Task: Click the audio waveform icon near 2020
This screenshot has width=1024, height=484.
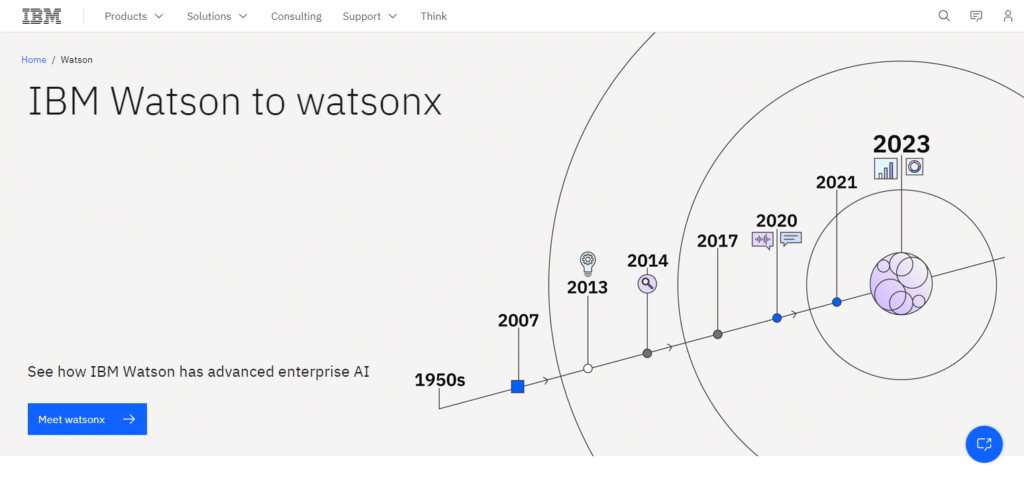Action: click(x=763, y=239)
